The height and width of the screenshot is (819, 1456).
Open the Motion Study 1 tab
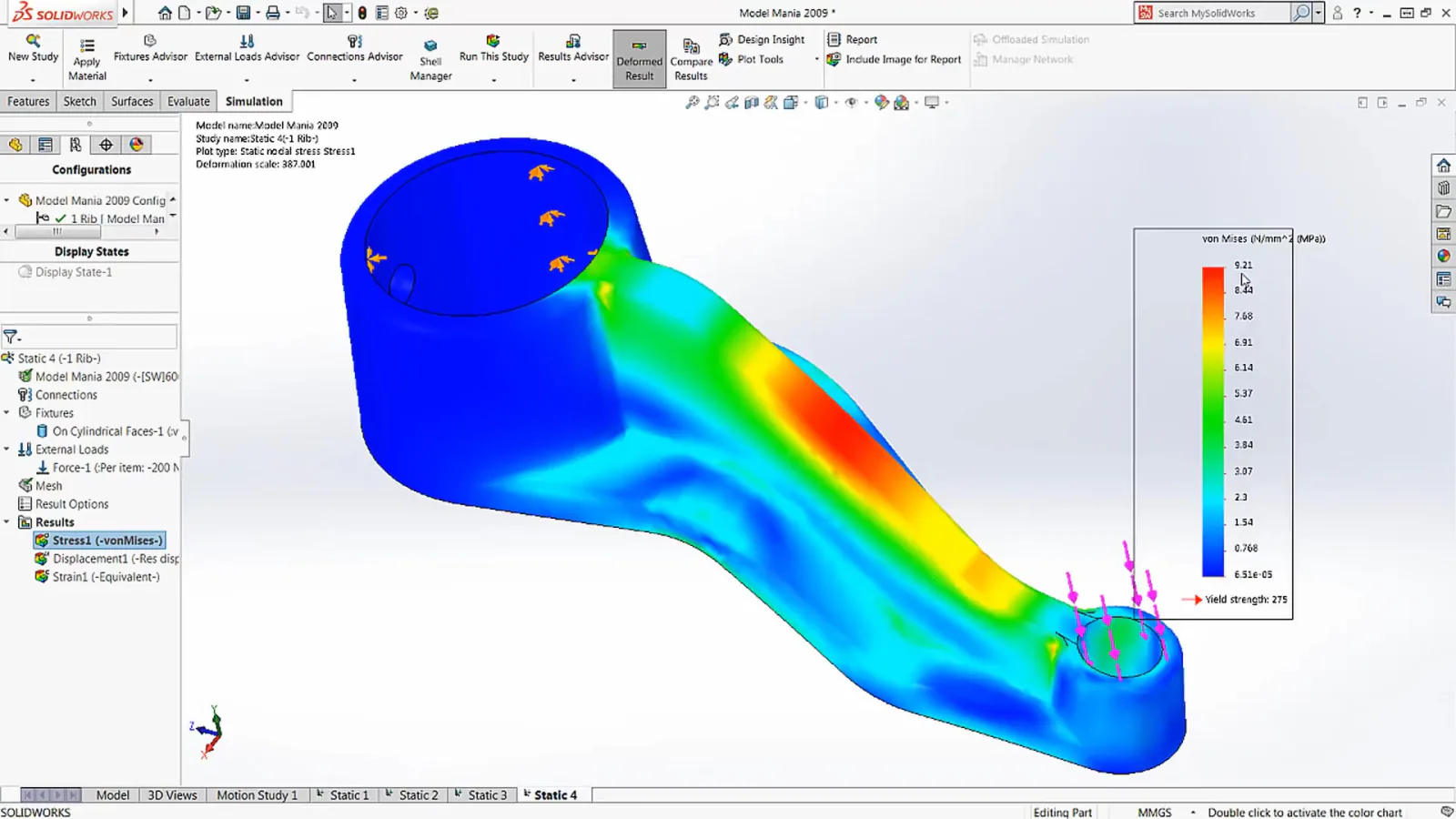pyautogui.click(x=257, y=795)
